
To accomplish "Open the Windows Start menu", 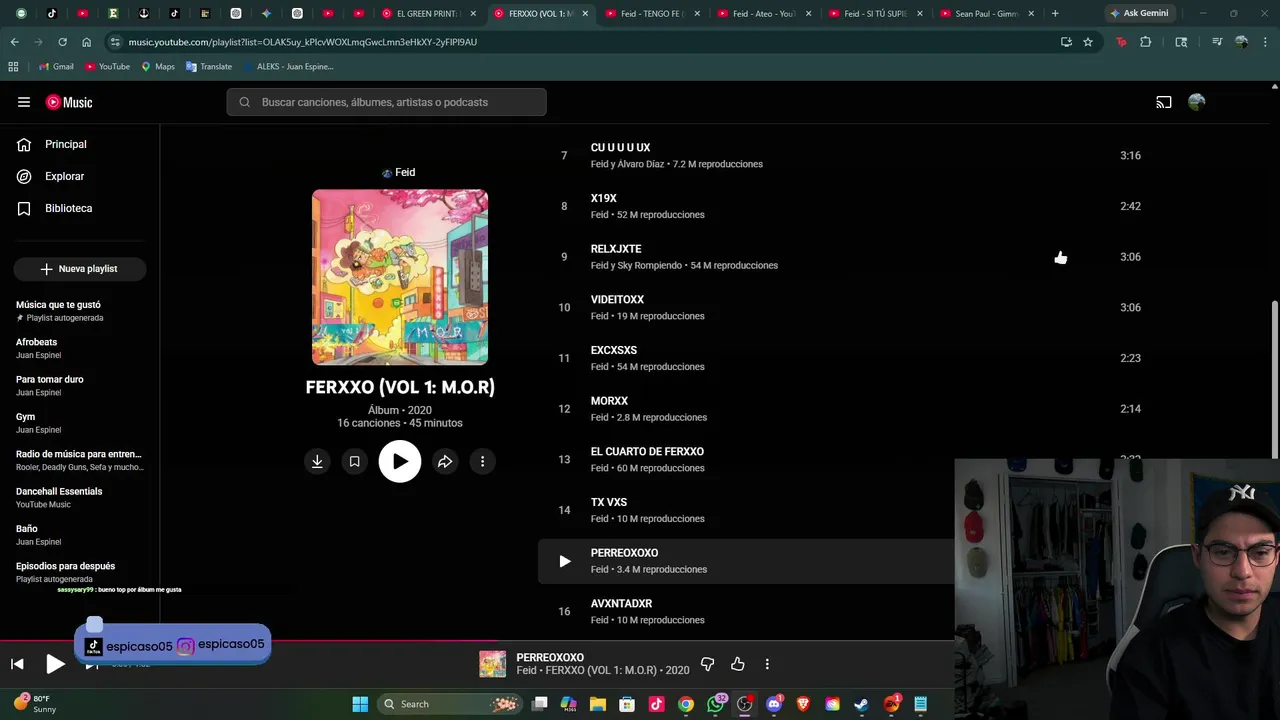I will [x=360, y=704].
